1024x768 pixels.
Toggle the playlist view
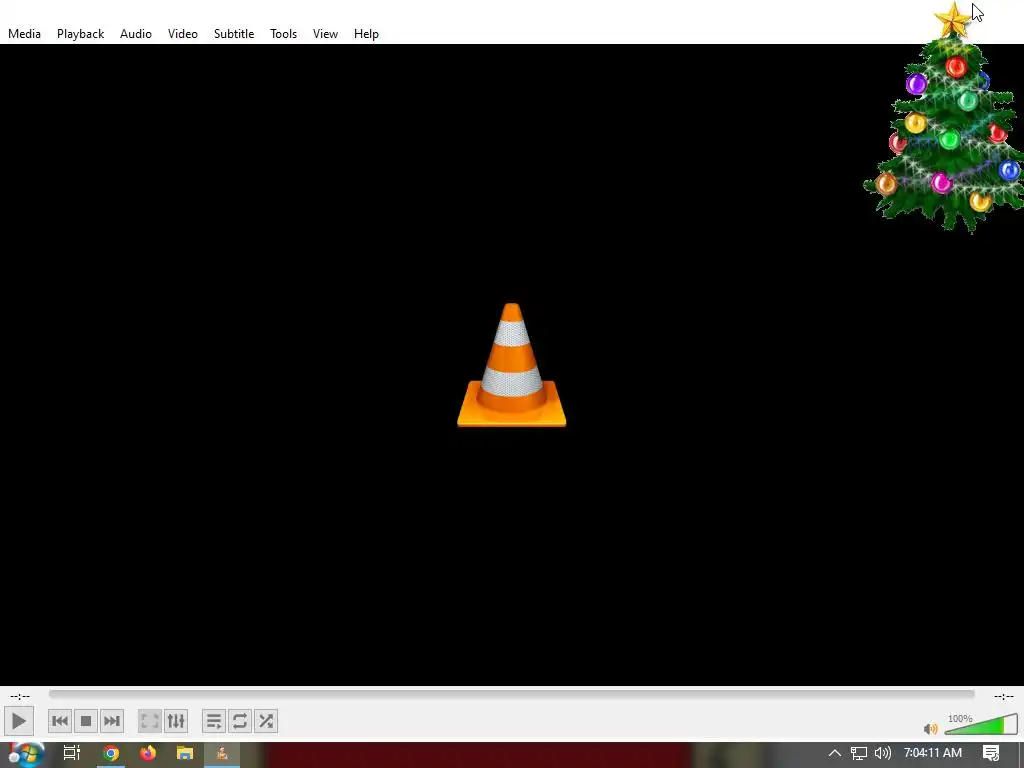(214, 721)
